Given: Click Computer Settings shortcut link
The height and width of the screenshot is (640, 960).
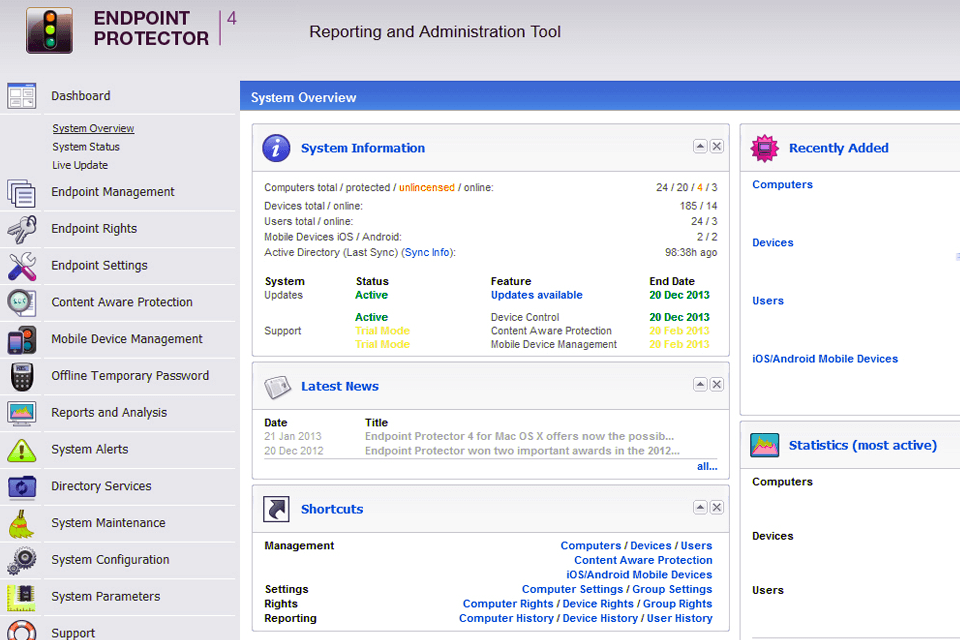Looking at the screenshot, I should tap(572, 589).
